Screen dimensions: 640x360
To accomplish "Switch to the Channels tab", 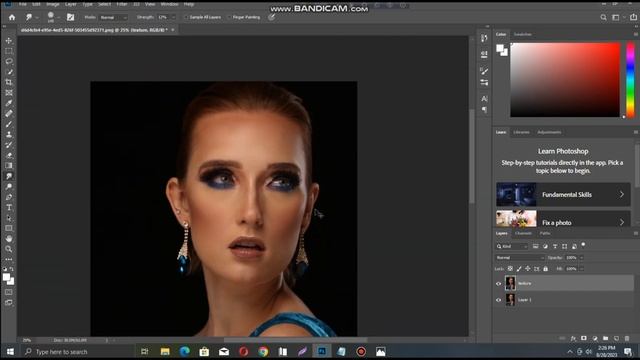I will 523,233.
